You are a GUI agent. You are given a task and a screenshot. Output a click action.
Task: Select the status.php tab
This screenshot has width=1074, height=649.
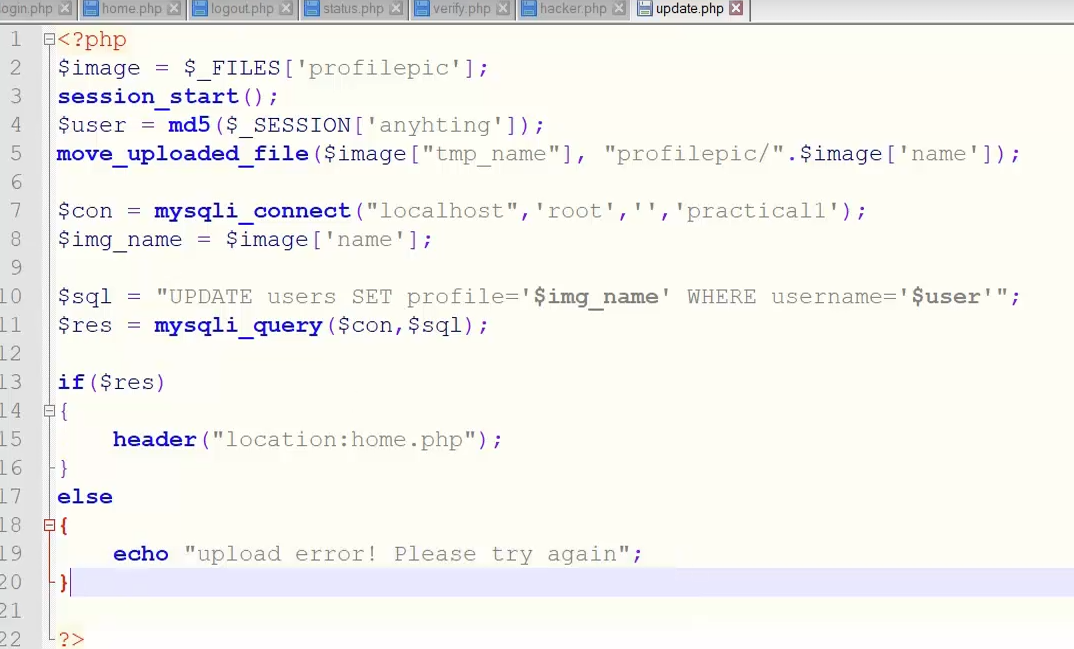pyautogui.click(x=353, y=9)
